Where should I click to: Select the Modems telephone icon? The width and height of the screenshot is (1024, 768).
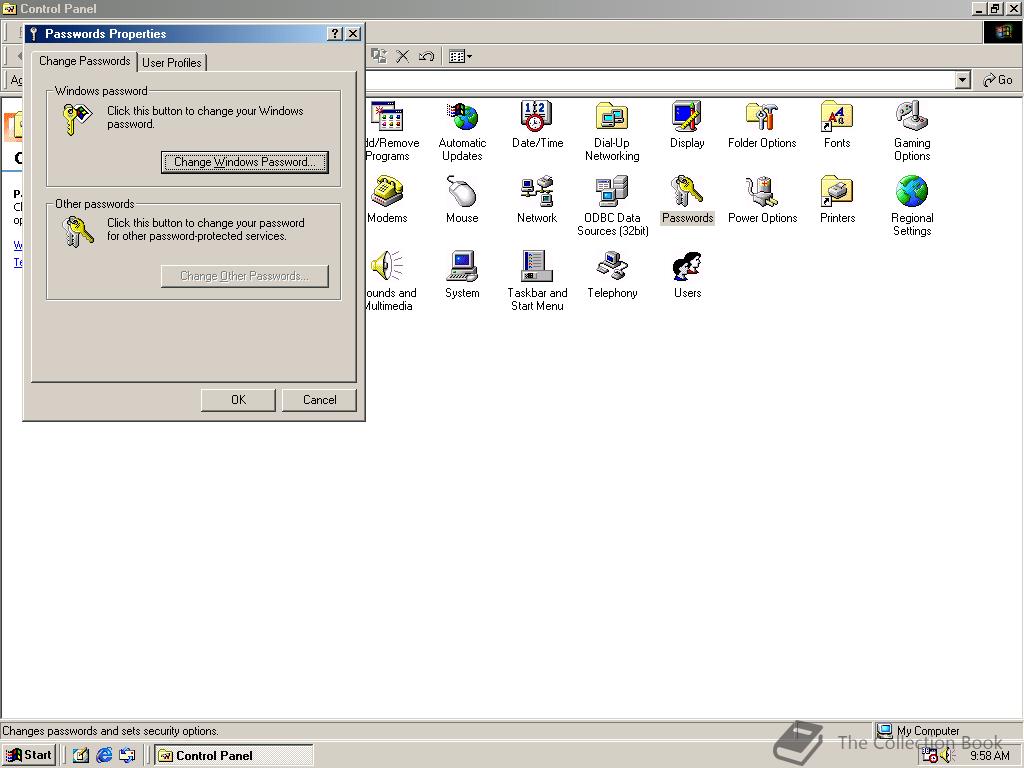pos(387,192)
